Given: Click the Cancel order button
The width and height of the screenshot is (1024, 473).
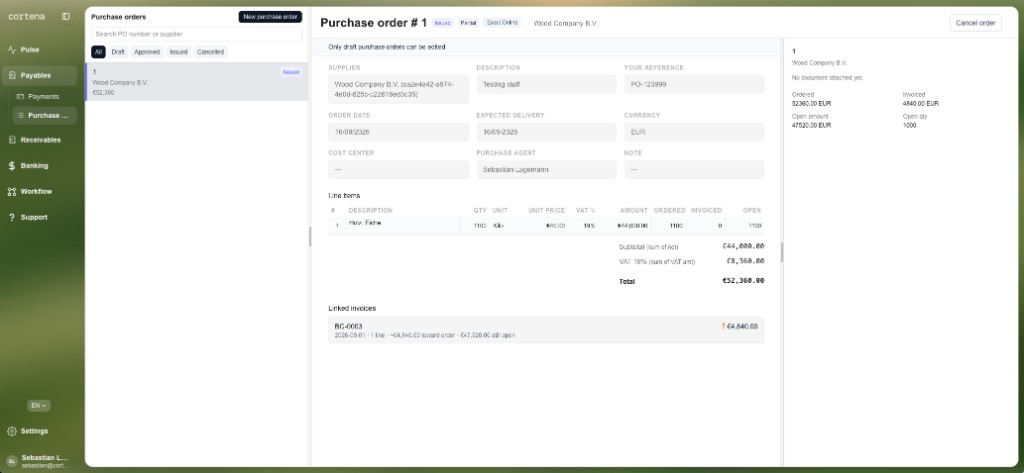Looking at the screenshot, I should pos(975,23).
